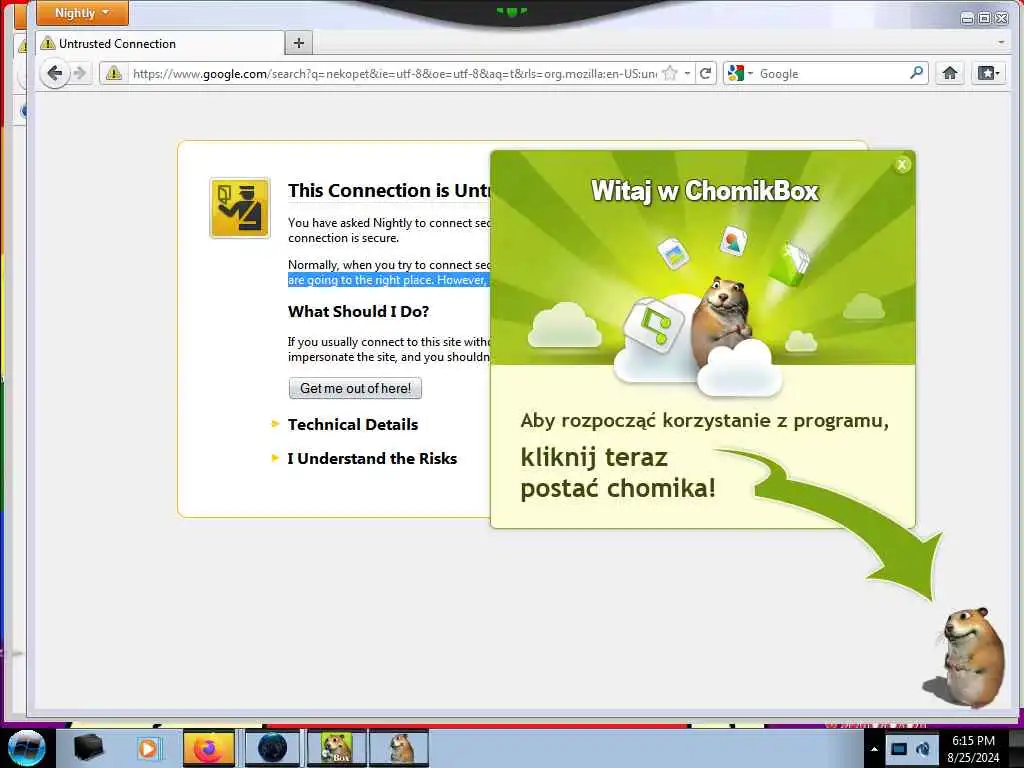Open the Firefox taskbar icon
Image resolution: width=1024 pixels, height=768 pixels.
(x=209, y=748)
